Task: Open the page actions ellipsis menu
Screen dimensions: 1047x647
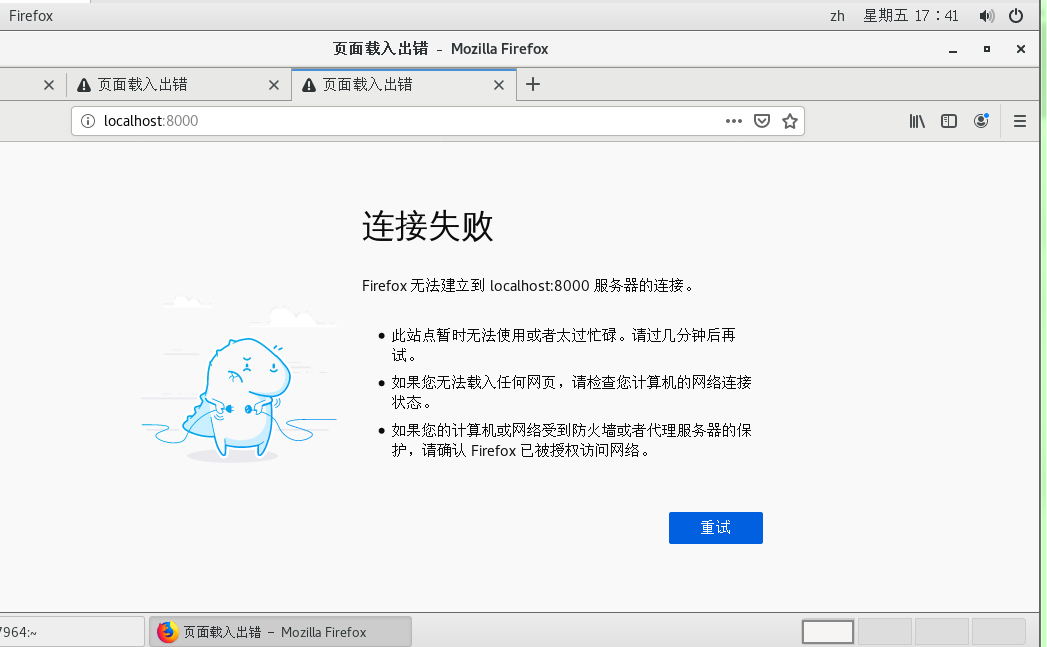Action: 733,120
